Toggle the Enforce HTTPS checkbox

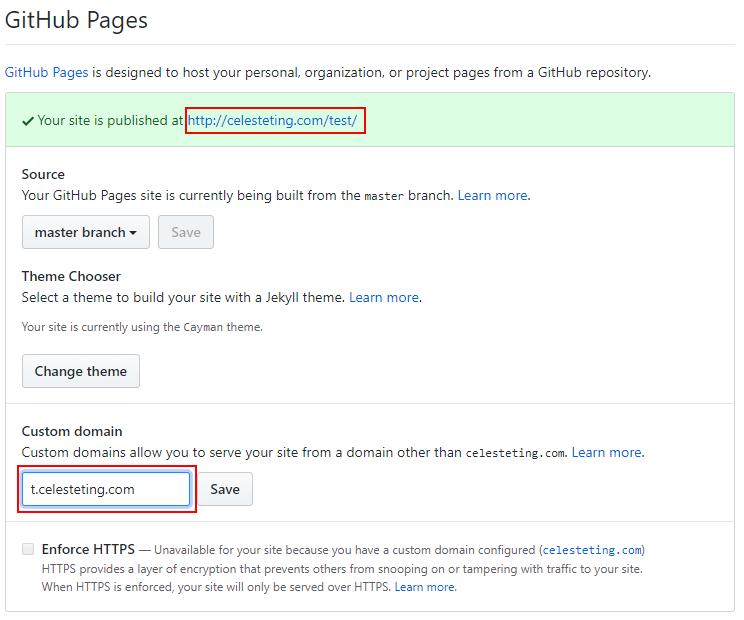pyautogui.click(x=28, y=549)
